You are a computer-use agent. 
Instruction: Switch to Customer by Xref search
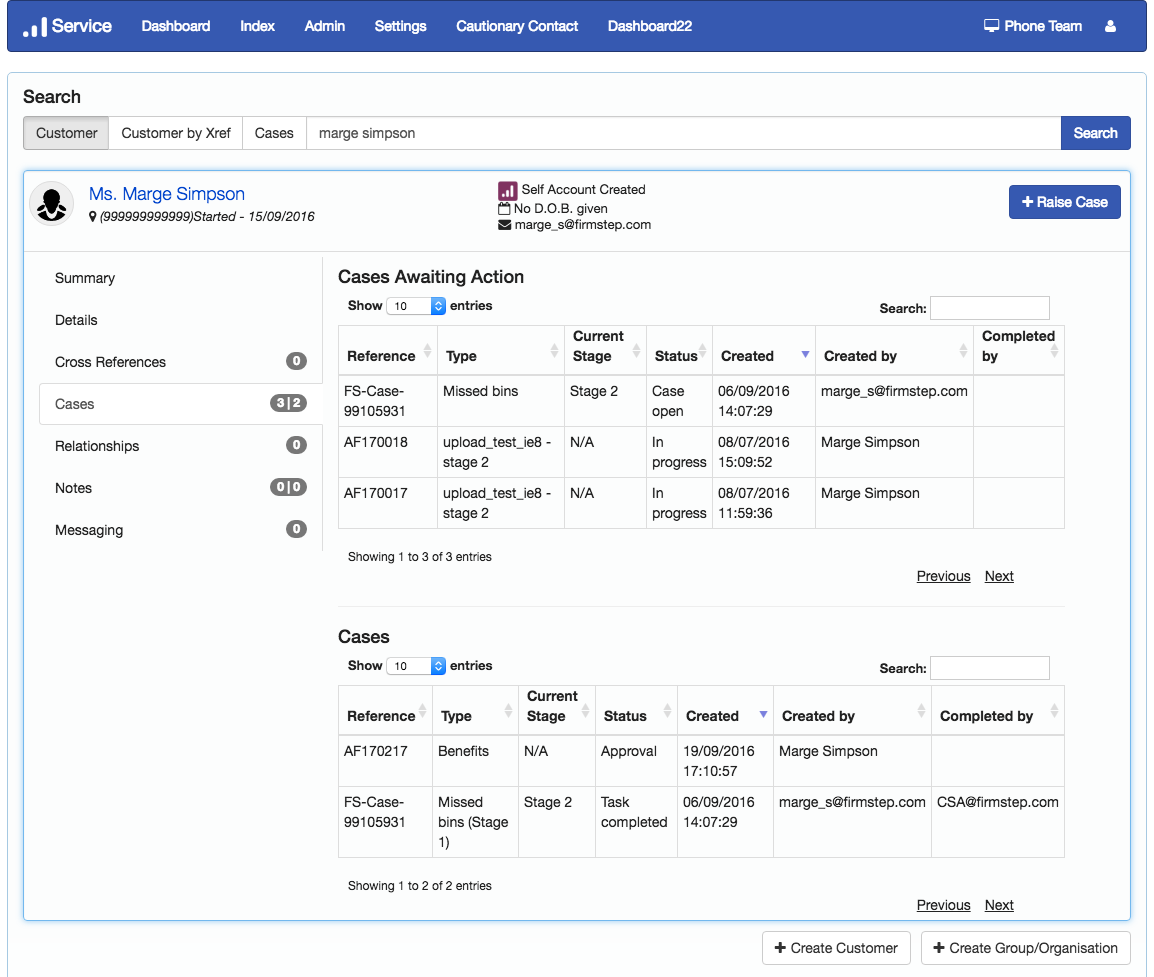176,133
